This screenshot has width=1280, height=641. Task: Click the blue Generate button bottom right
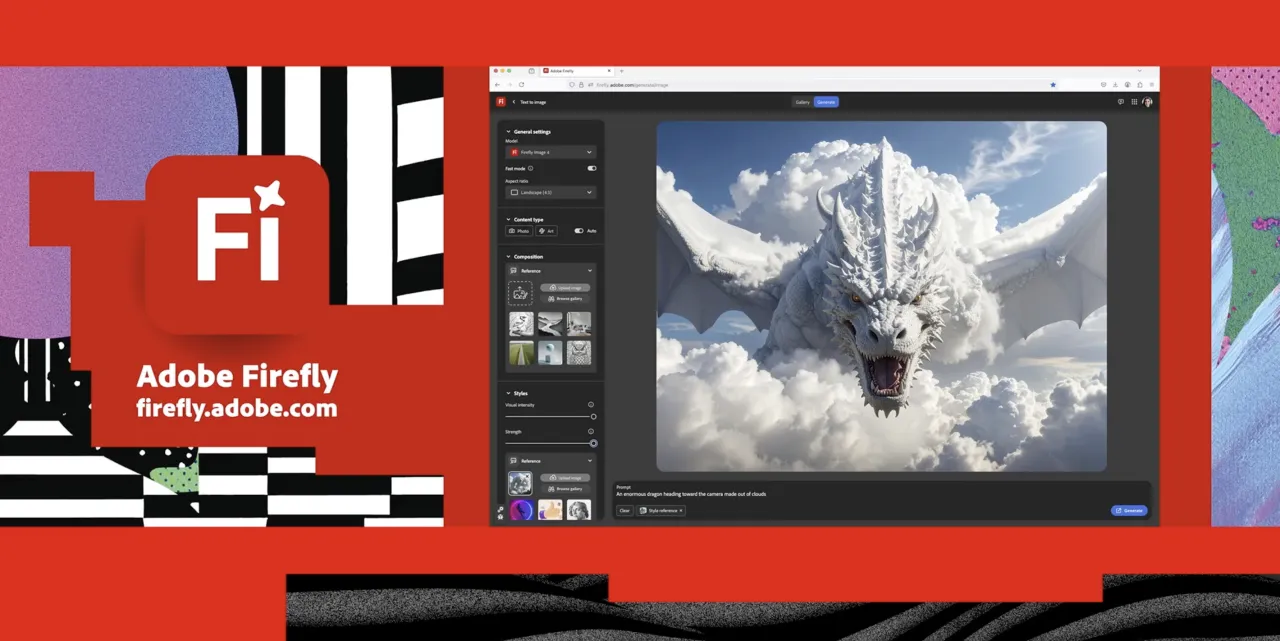1129,511
